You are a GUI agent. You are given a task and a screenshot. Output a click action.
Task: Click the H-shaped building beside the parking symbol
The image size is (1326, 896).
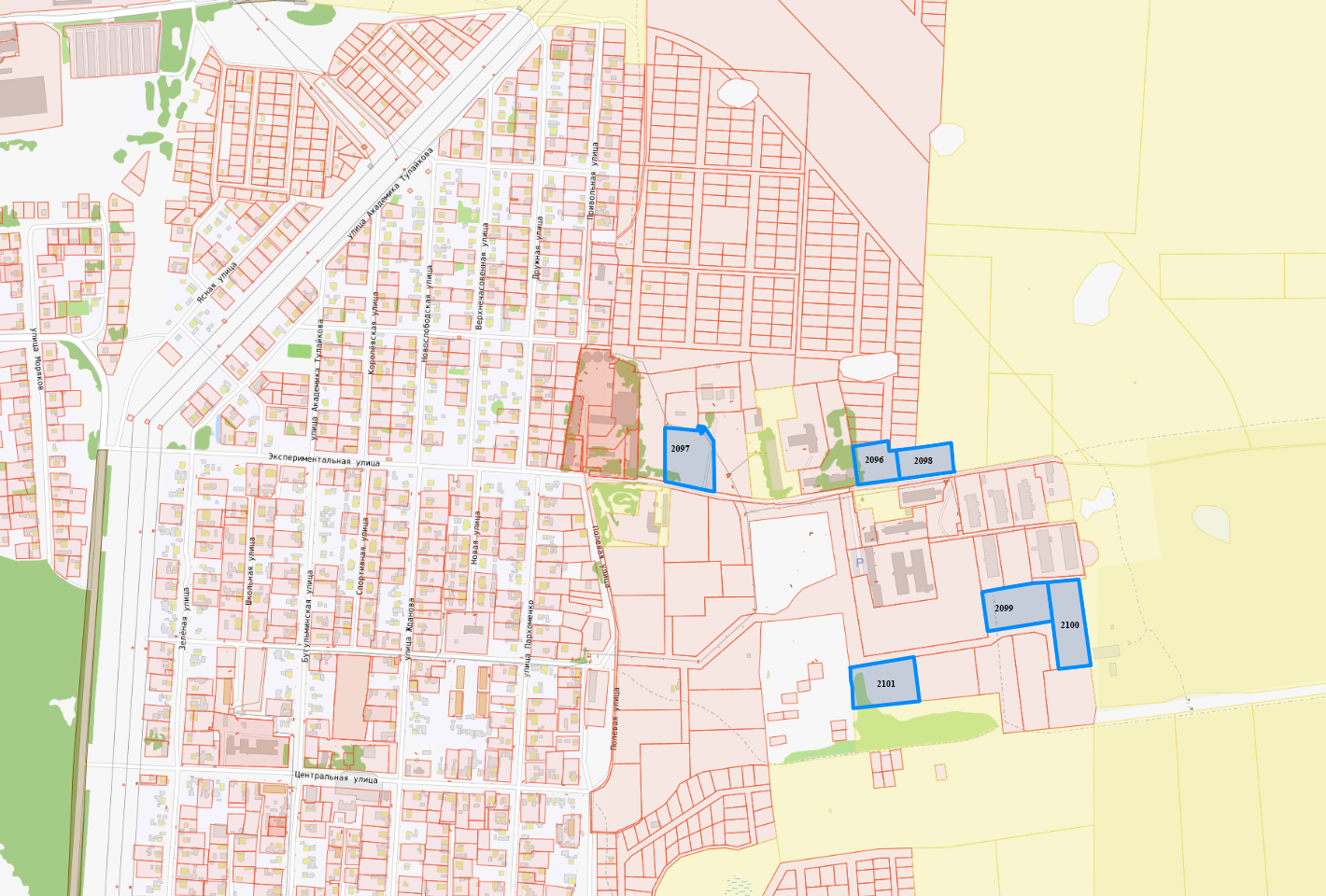(x=906, y=572)
